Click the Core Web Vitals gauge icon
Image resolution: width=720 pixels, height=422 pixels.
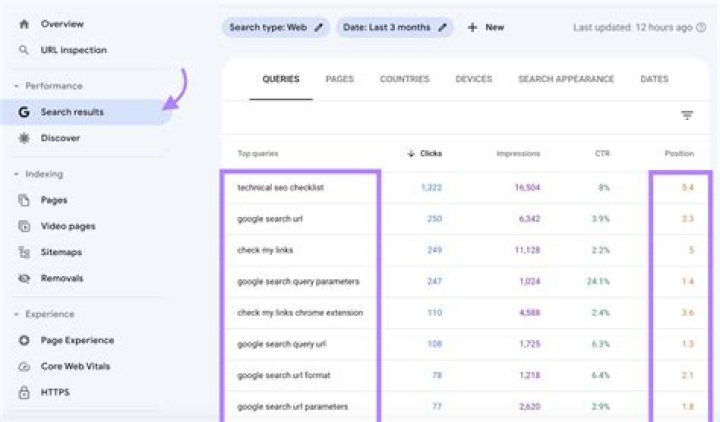(24, 366)
